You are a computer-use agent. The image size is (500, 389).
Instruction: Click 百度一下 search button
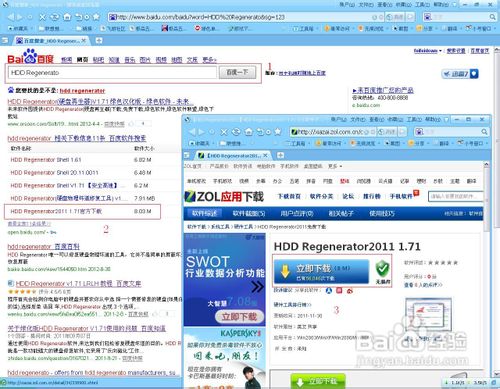point(237,72)
